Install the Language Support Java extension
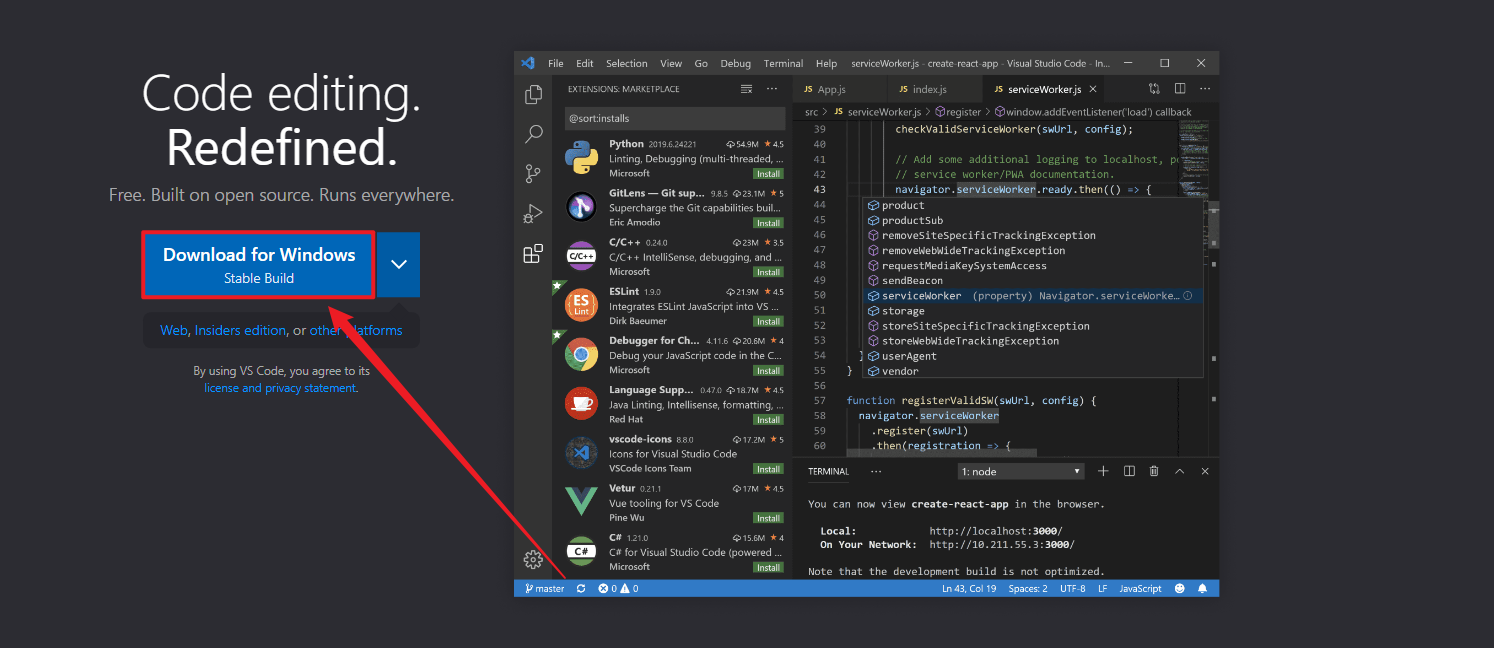 768,420
